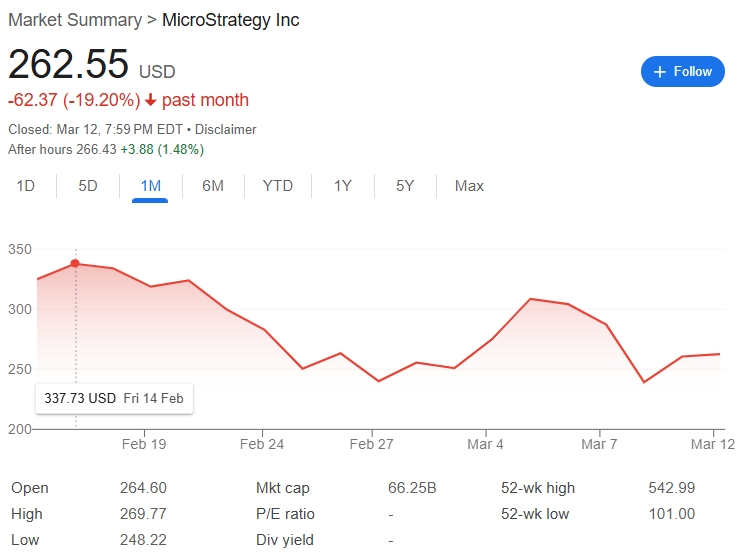Viewport: 742px width, 555px height.
Task: Follow MicroStrategy Inc stock
Action: click(x=682, y=72)
